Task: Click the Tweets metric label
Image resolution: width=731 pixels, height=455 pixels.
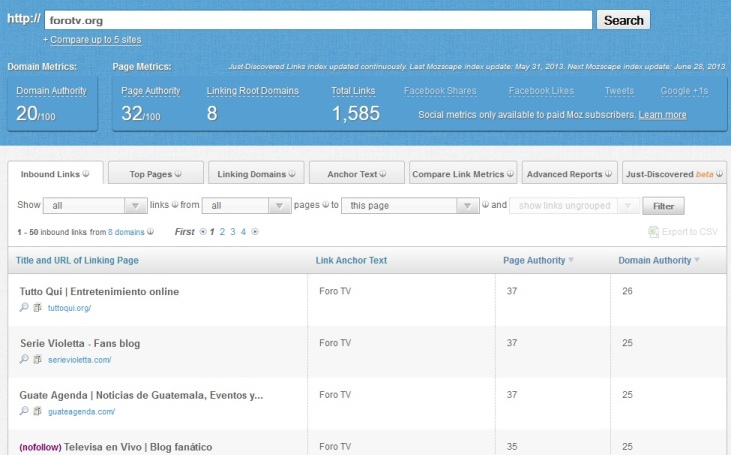Action: point(619,91)
